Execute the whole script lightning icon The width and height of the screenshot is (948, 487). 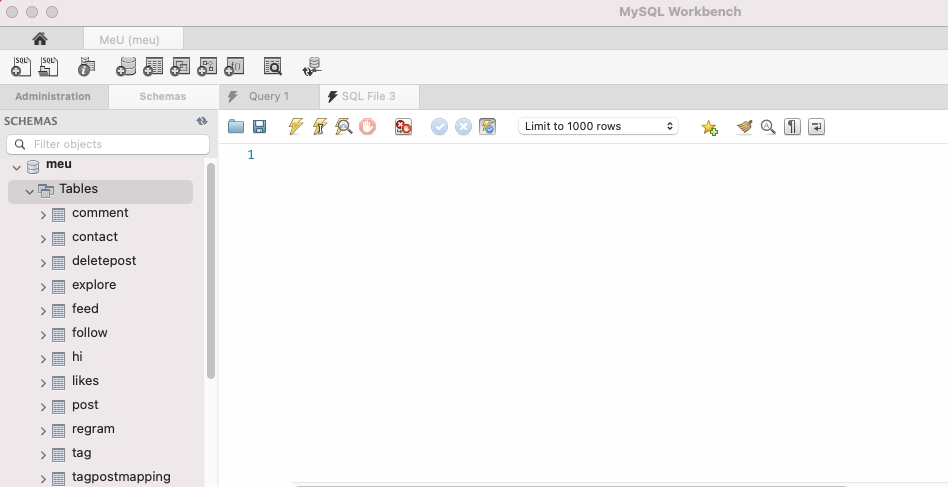pyautogui.click(x=296, y=126)
